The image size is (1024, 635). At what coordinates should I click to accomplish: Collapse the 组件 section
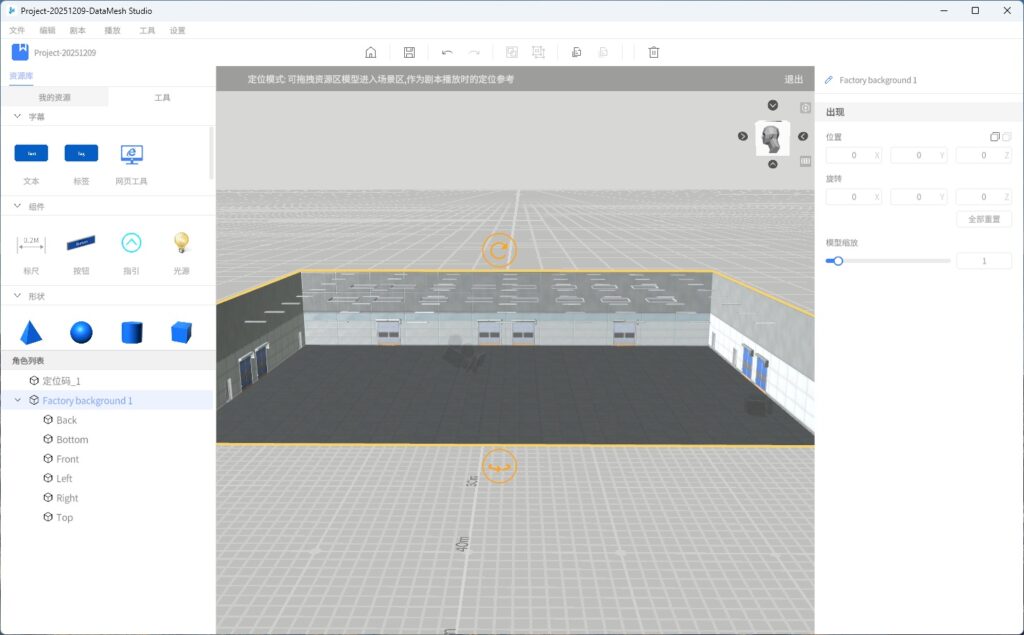(x=17, y=206)
